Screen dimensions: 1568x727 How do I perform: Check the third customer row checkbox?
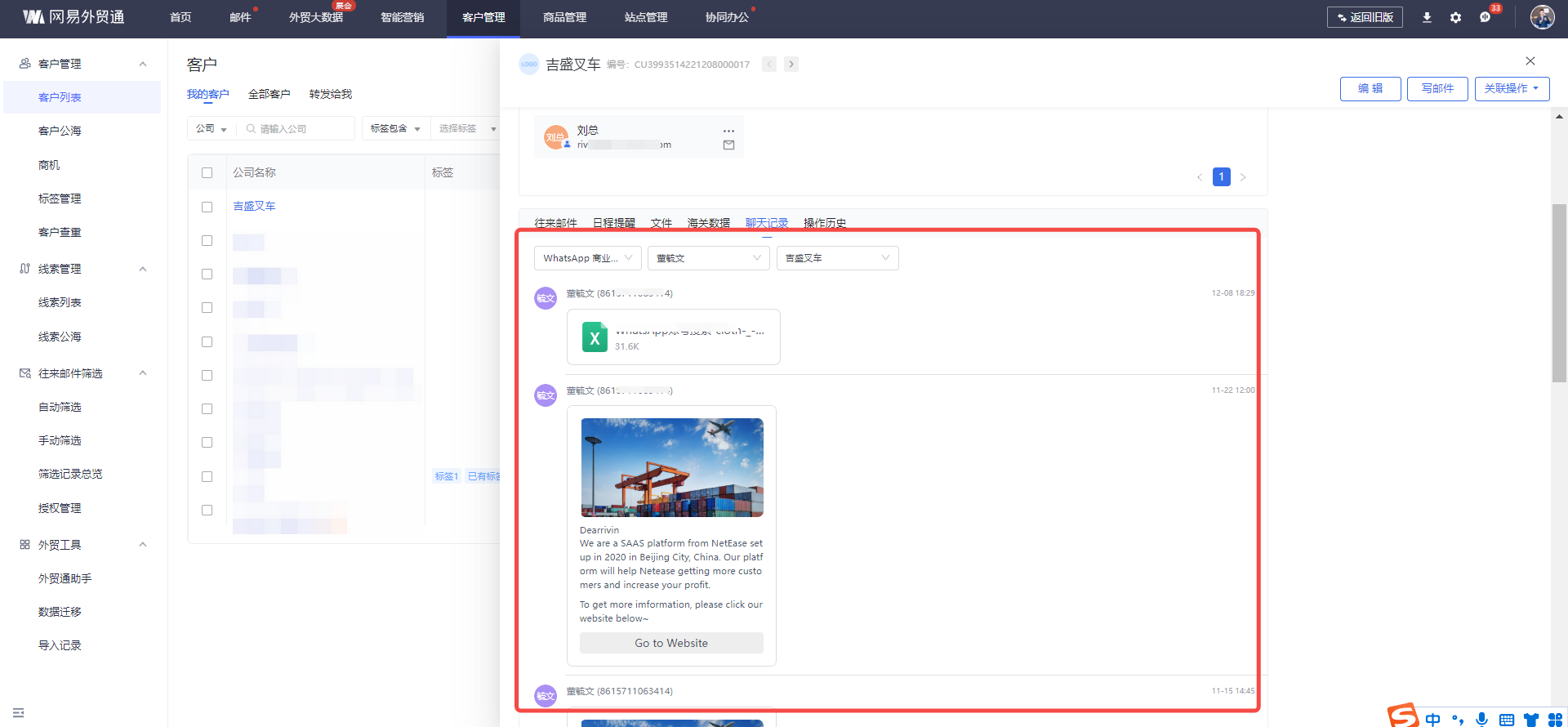207,274
